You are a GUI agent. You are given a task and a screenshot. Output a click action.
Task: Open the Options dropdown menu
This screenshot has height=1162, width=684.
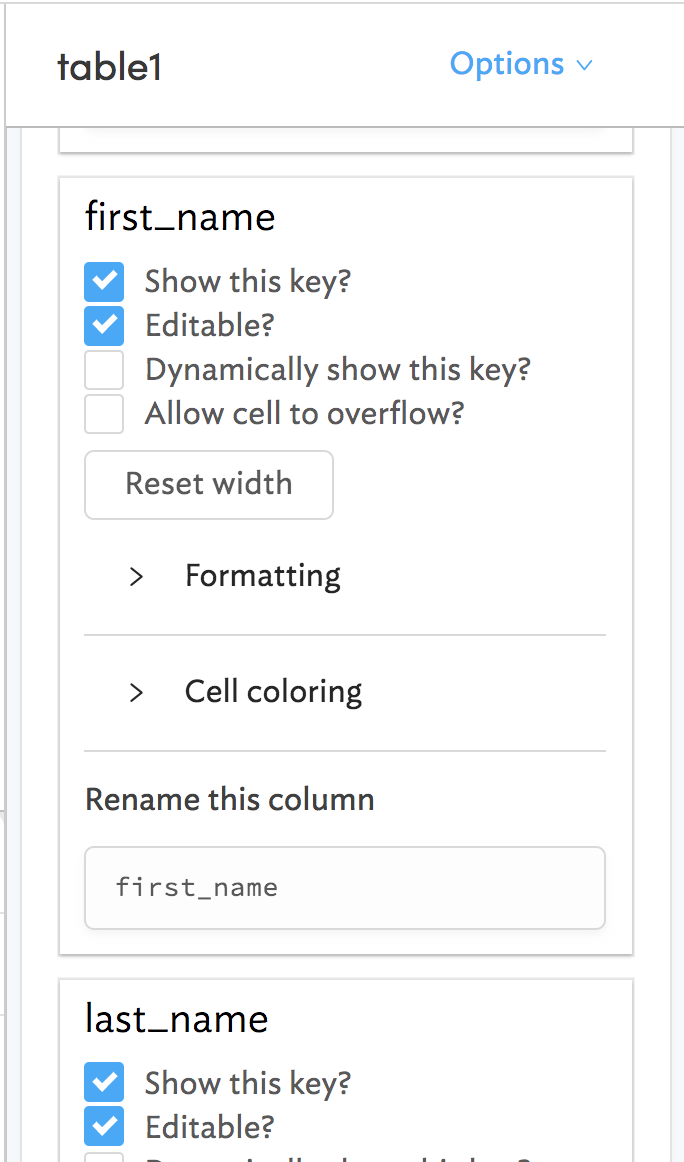[520, 64]
